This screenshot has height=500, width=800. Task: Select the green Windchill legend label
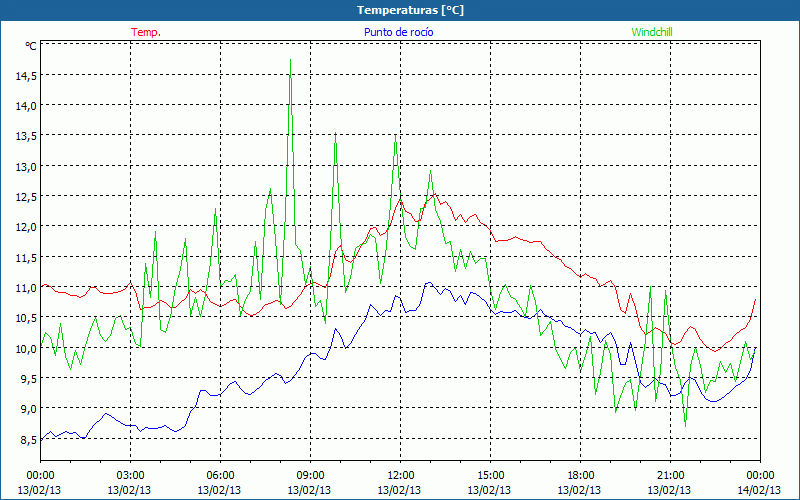pos(652,32)
